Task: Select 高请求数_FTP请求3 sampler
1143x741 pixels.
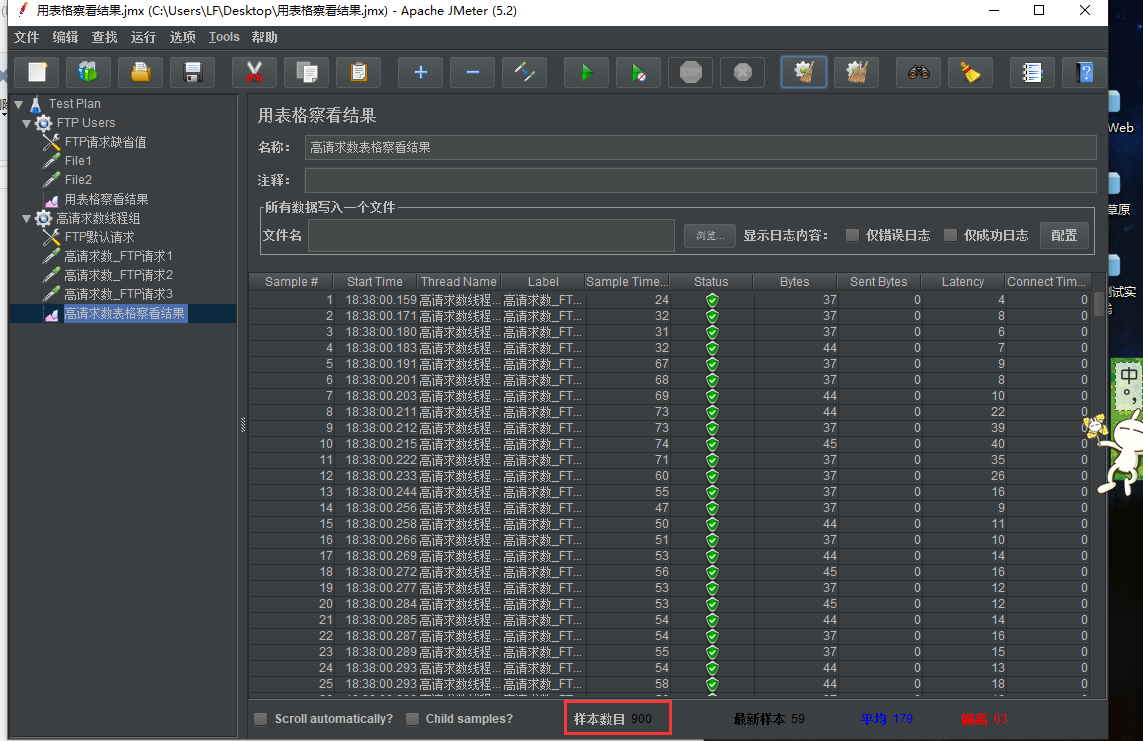Action: pyautogui.click(x=118, y=294)
